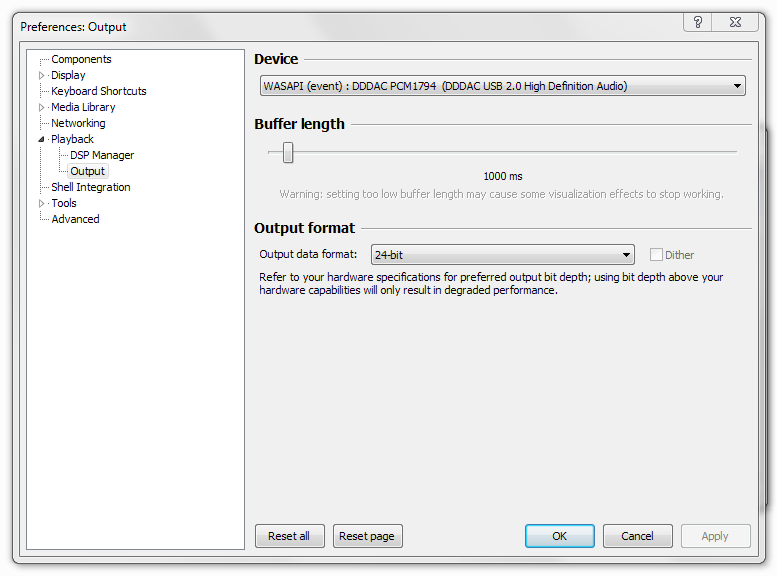Open the Device selection dropdown
The image size is (777, 576).
coord(502,86)
